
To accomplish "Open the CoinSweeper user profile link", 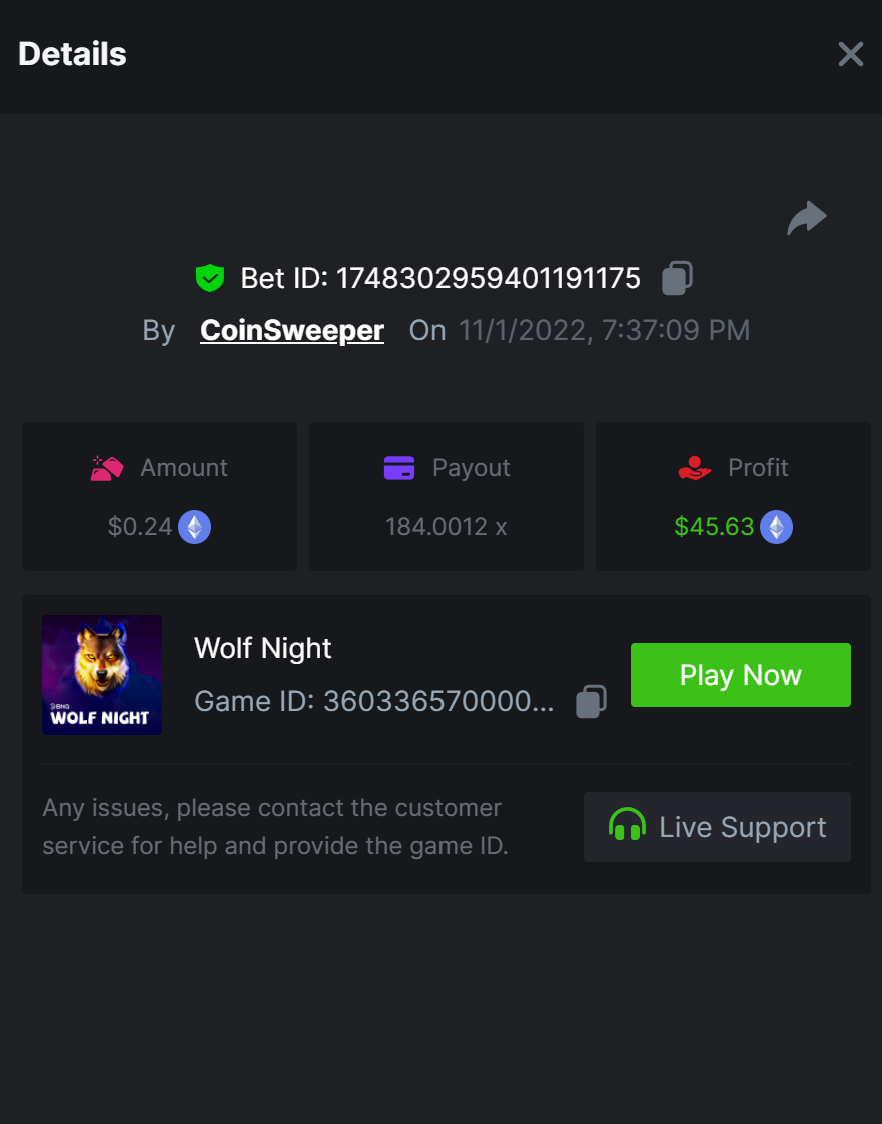I will click(292, 330).
